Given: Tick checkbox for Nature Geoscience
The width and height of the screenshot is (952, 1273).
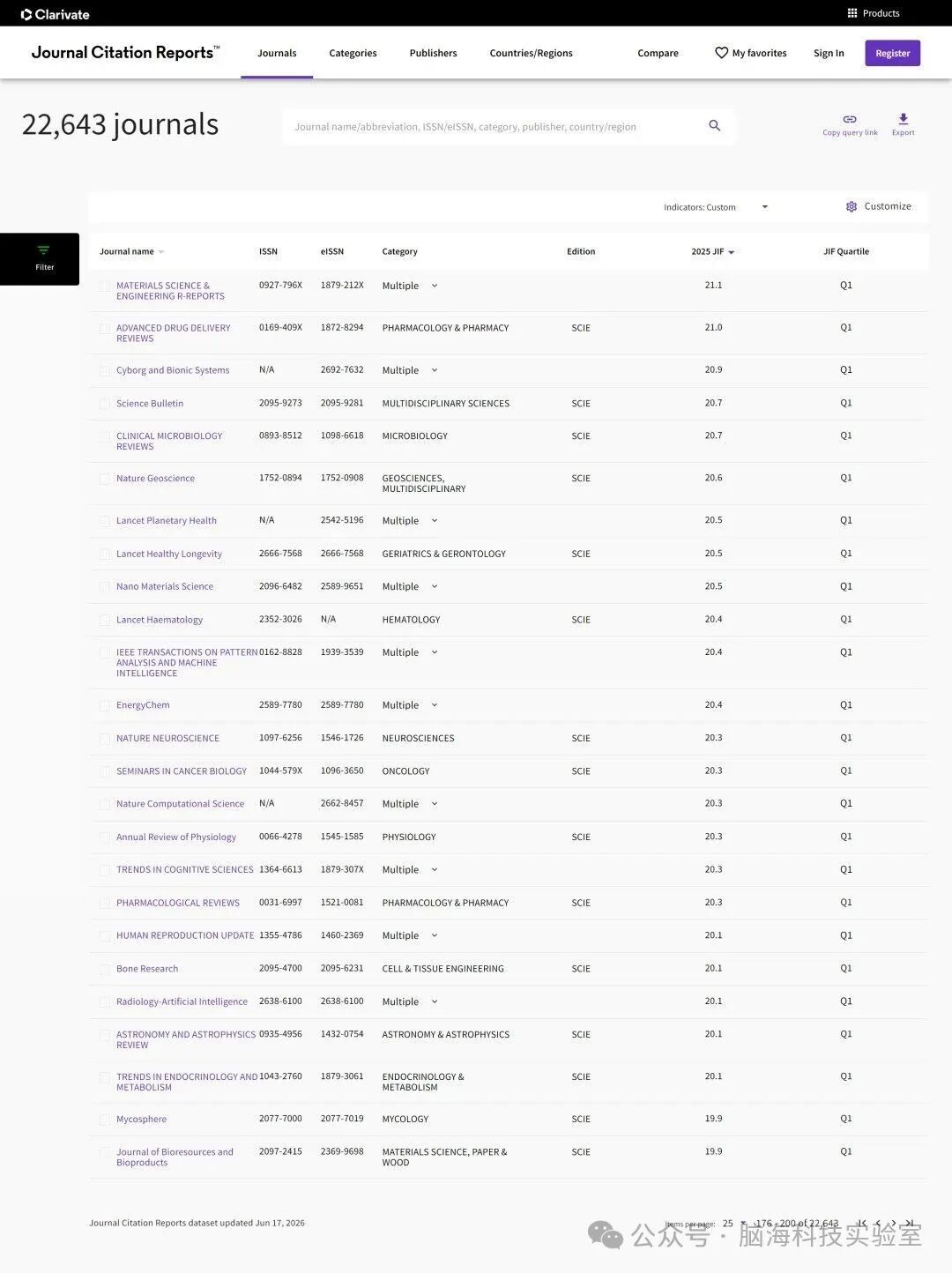Looking at the screenshot, I should point(105,480).
